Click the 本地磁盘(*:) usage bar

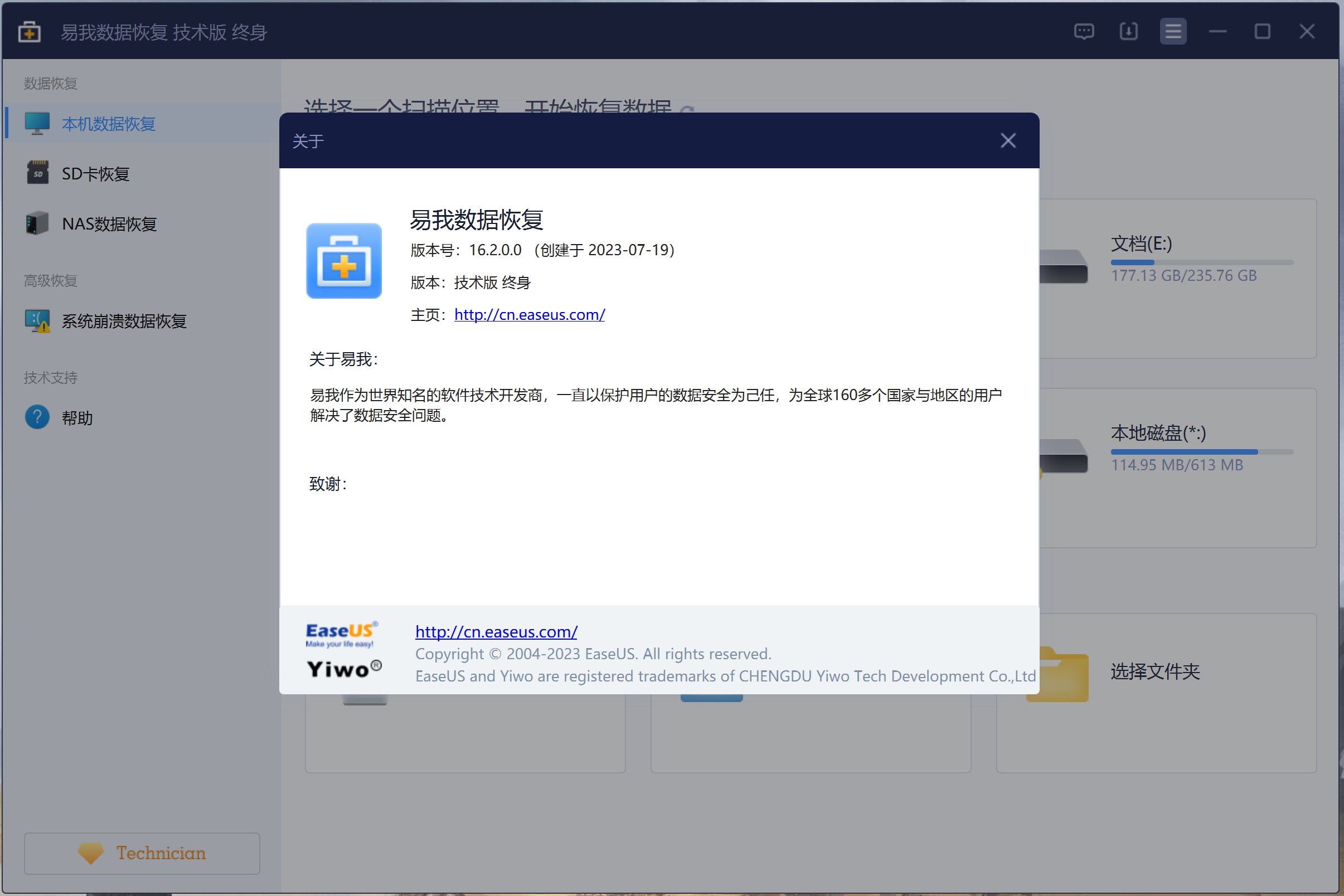pos(1202,452)
